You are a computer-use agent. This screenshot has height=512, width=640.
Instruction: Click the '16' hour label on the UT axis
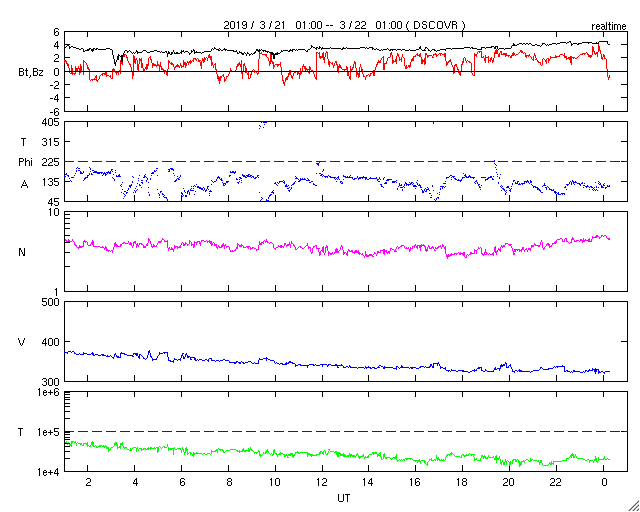coord(416,483)
